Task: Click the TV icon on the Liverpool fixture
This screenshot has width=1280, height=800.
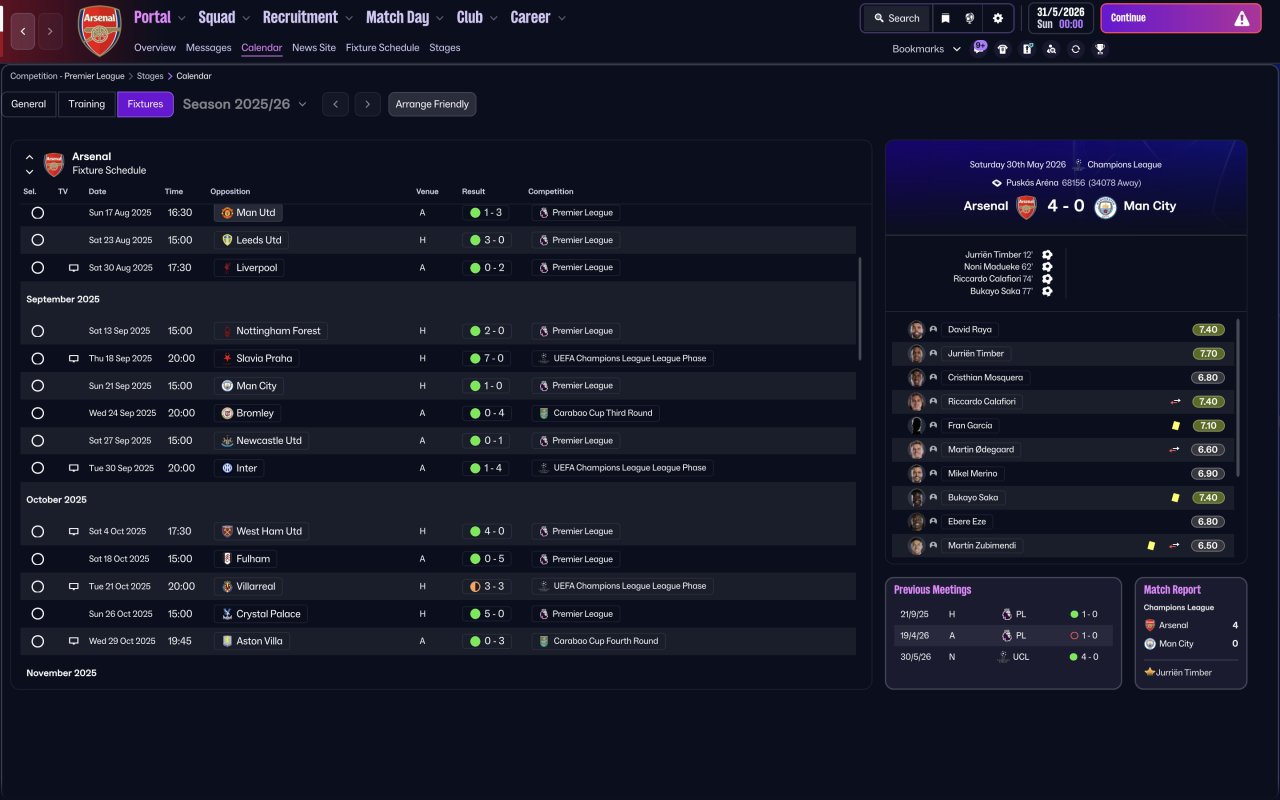Action: point(73,268)
